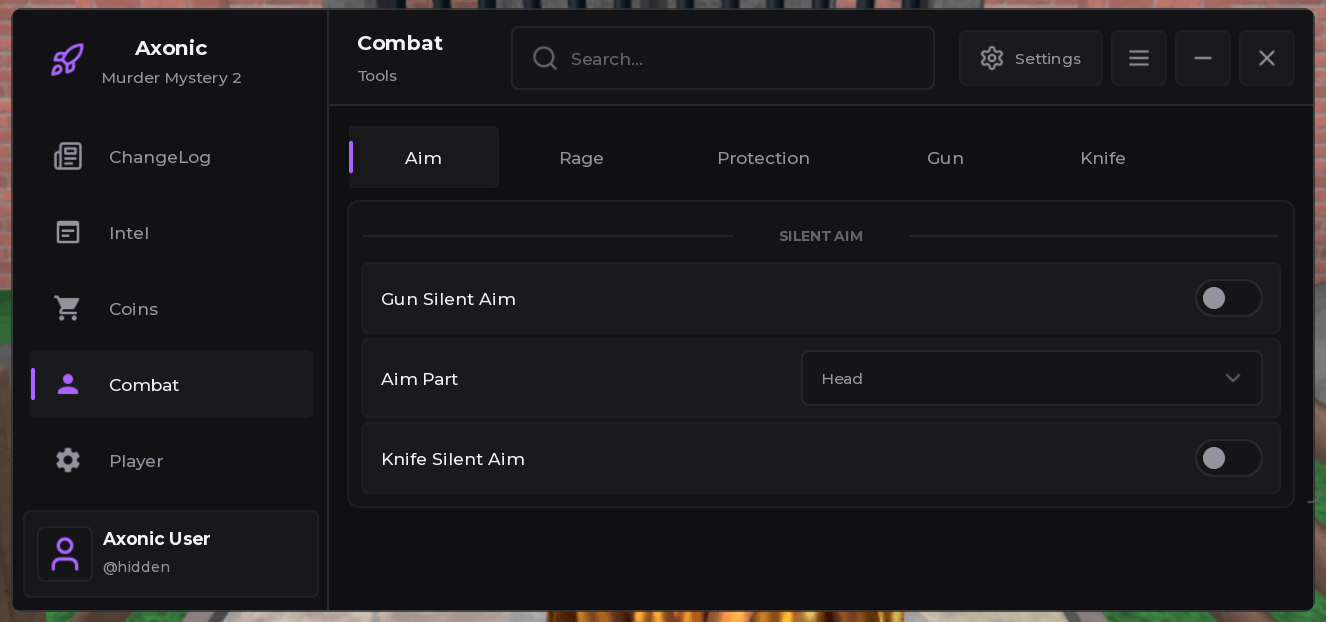1326x622 pixels.
Task: Open the Coins section
Action: point(171,309)
